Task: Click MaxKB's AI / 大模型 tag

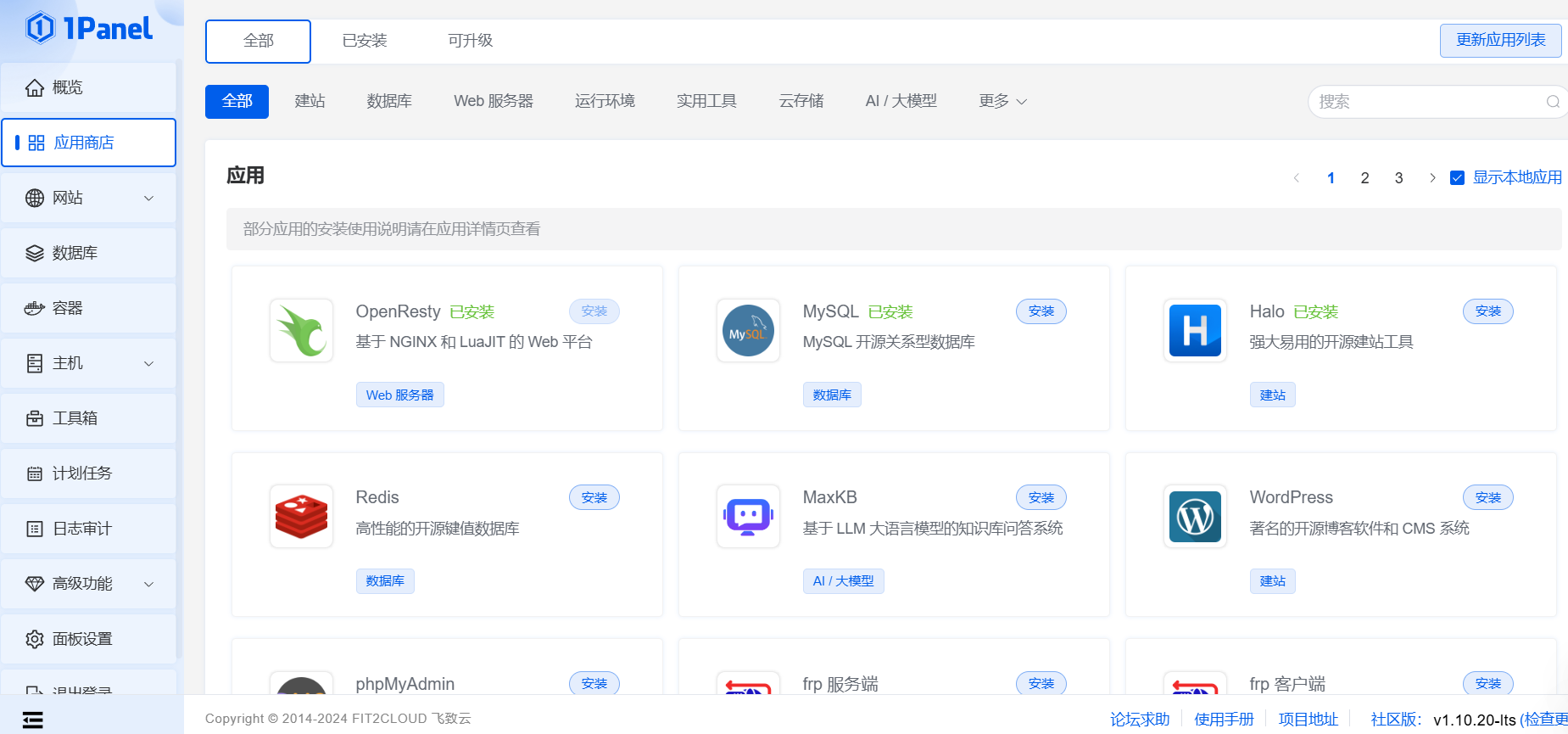Action: click(x=843, y=580)
